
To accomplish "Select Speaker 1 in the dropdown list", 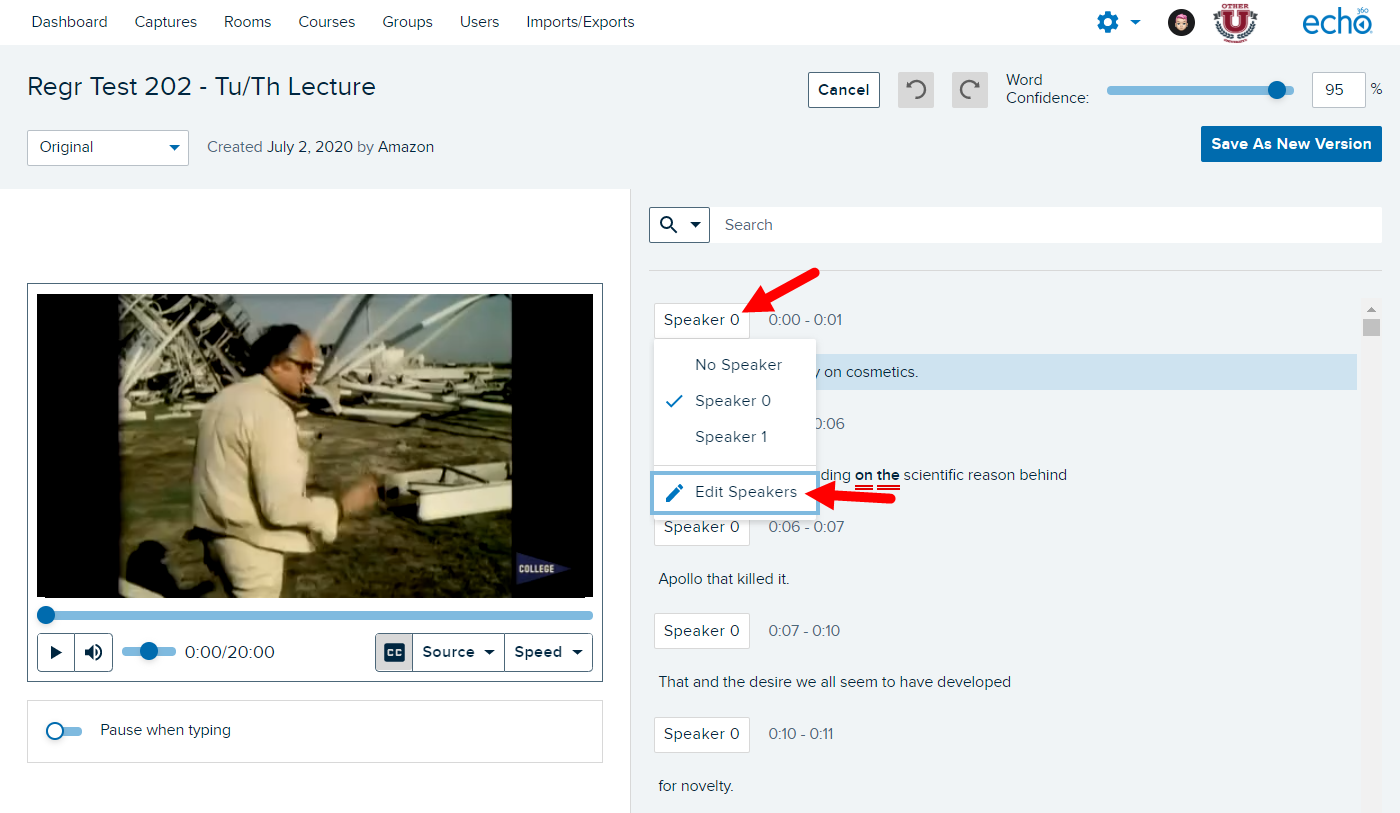I will (731, 437).
